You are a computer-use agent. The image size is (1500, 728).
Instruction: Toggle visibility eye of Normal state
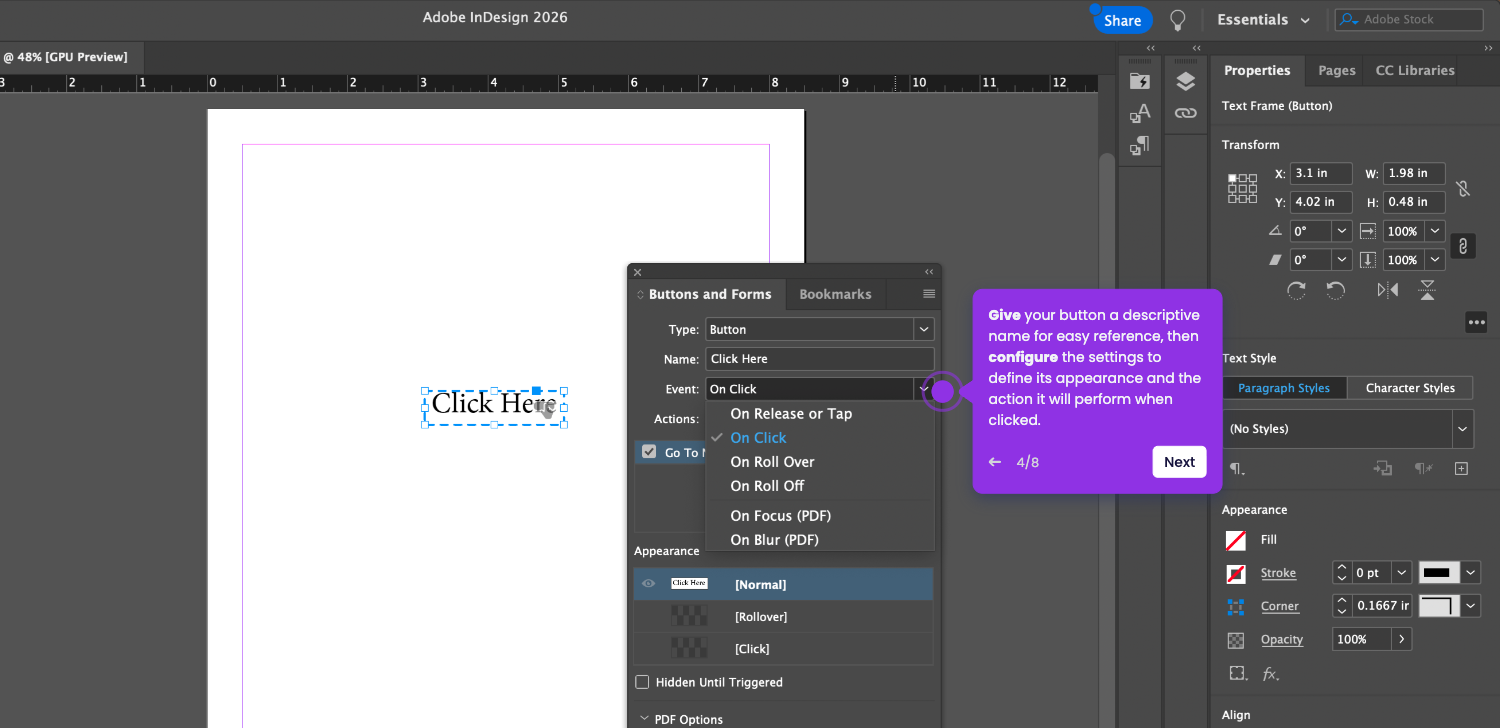(x=649, y=584)
